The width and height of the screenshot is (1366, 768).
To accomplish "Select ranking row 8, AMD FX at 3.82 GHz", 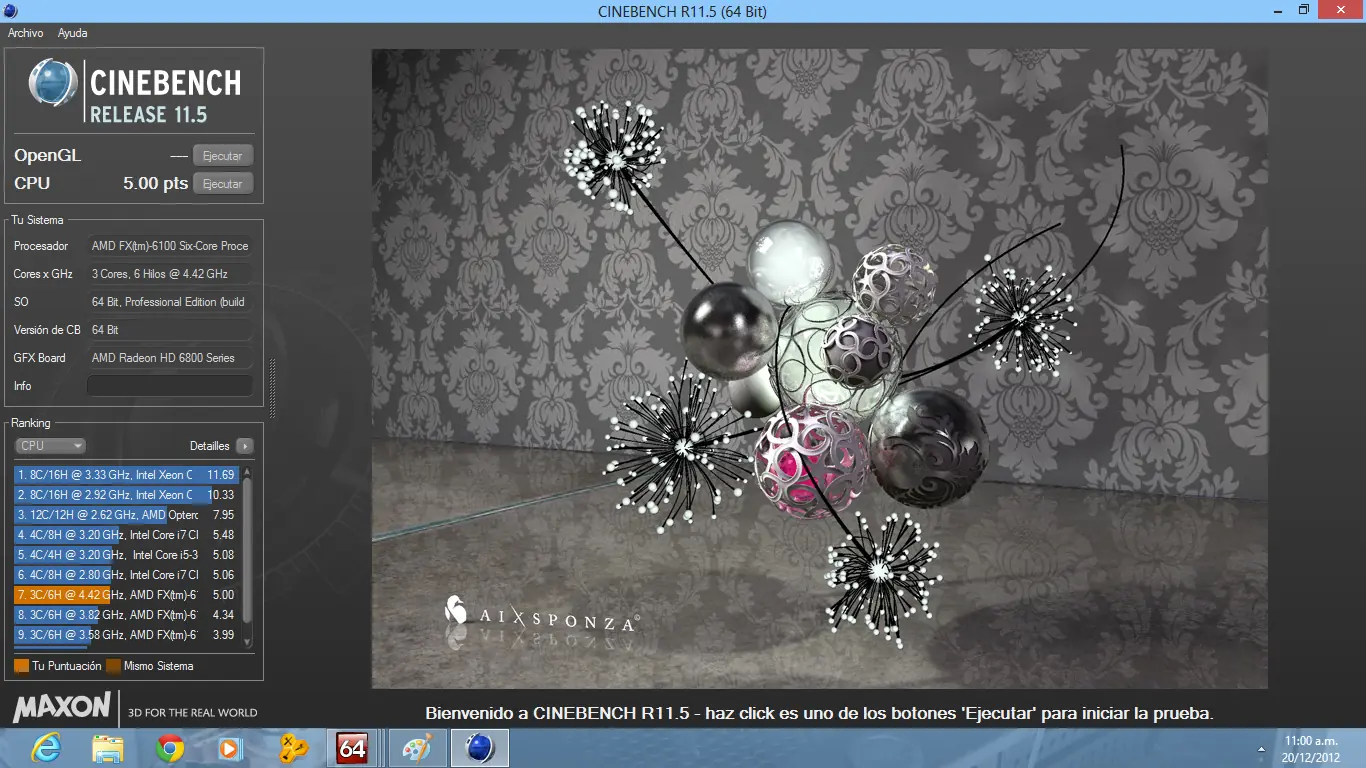I will point(126,615).
